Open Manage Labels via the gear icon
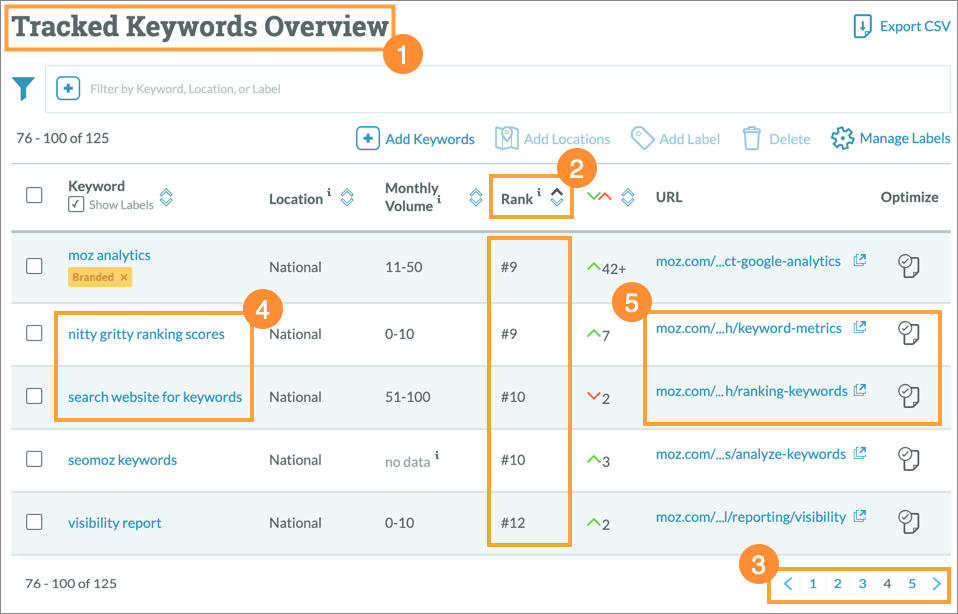 [x=845, y=138]
